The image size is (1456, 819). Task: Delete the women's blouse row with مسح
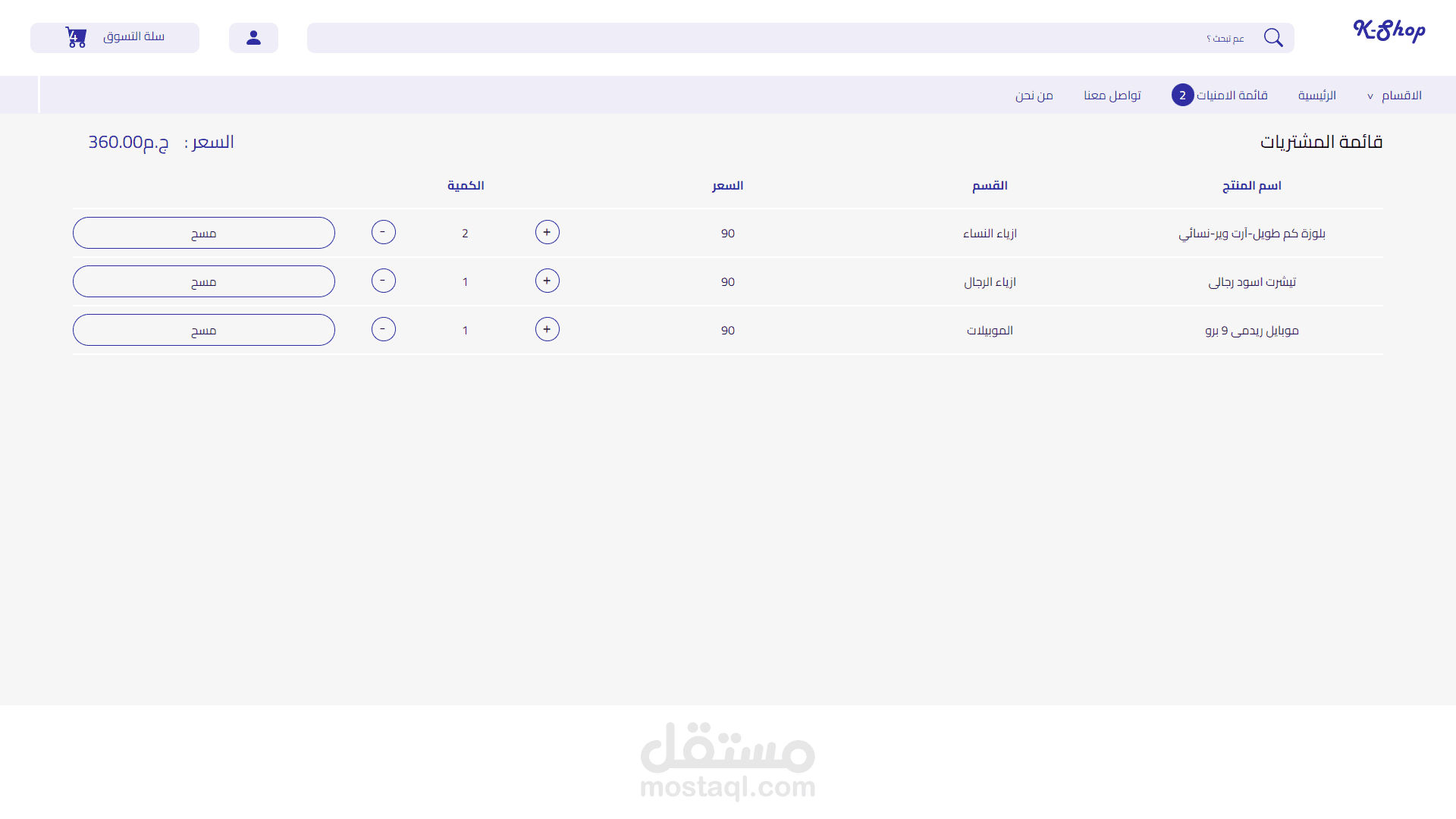point(203,233)
